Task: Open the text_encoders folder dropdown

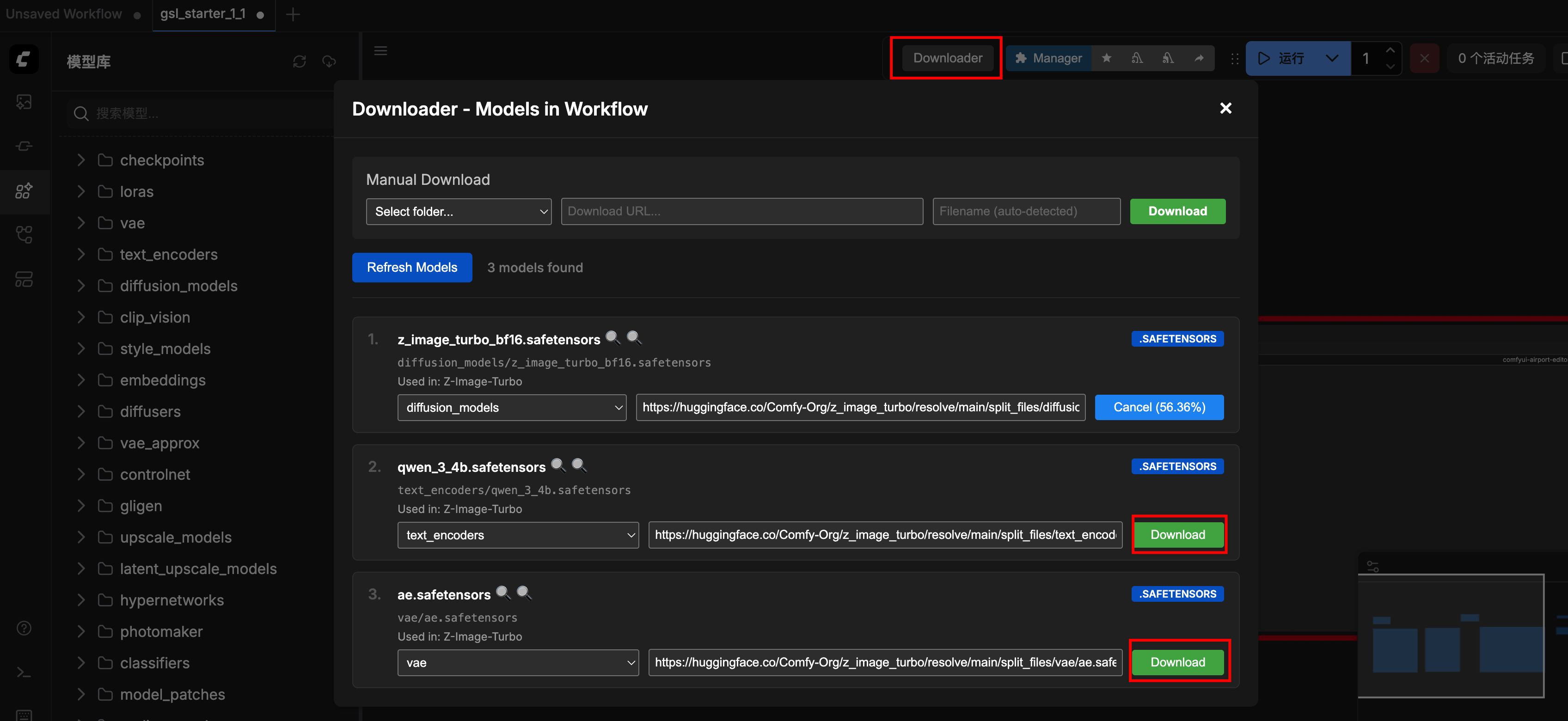Action: [518, 535]
